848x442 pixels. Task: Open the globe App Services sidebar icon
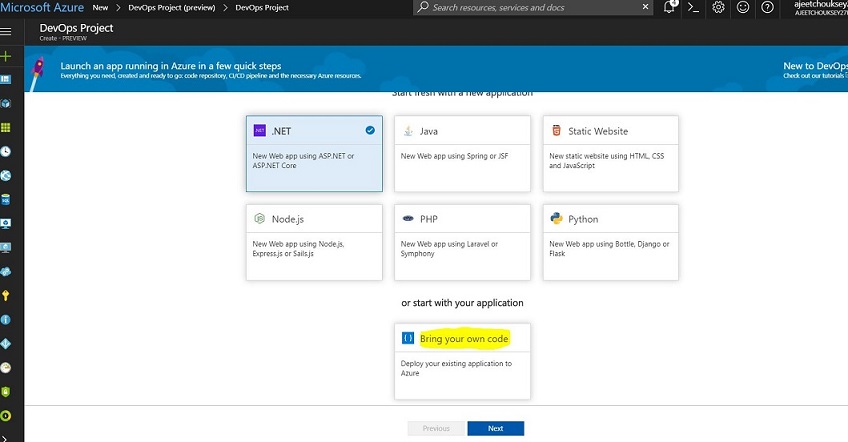pyautogui.click(x=5, y=175)
